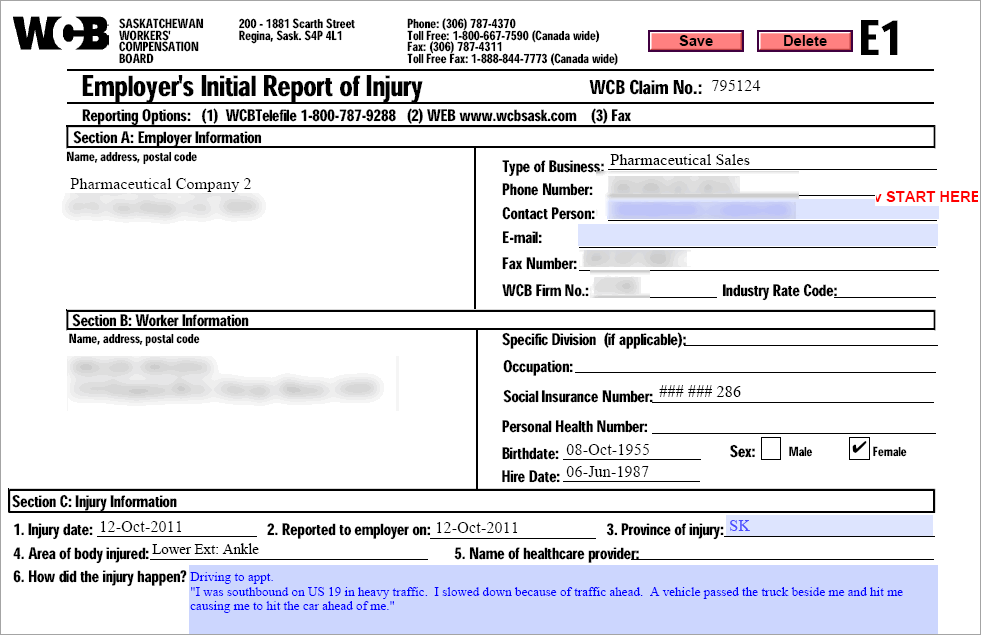Edit the Area of body injured field
981x635 pixels.
(x=288, y=550)
